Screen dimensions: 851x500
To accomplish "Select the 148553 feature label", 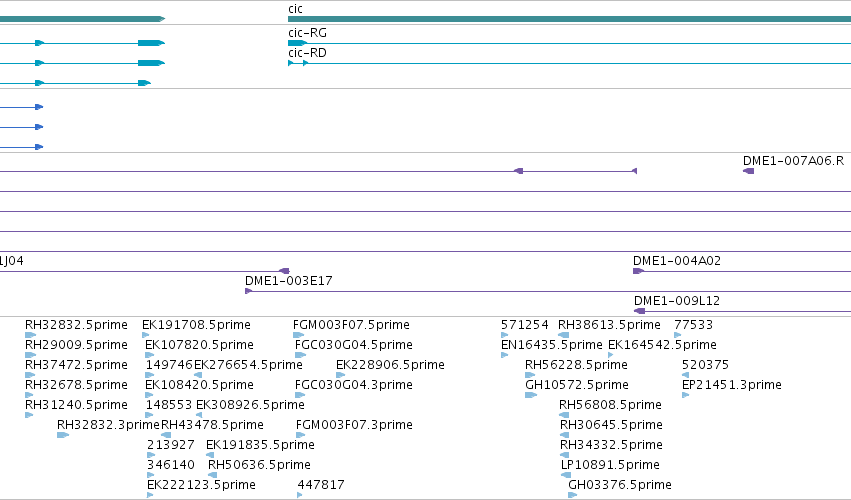I will [x=169, y=405].
